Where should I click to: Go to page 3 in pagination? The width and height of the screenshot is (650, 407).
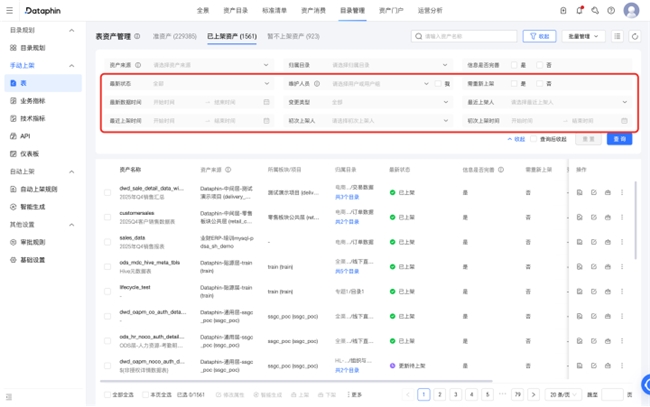[x=456, y=395]
